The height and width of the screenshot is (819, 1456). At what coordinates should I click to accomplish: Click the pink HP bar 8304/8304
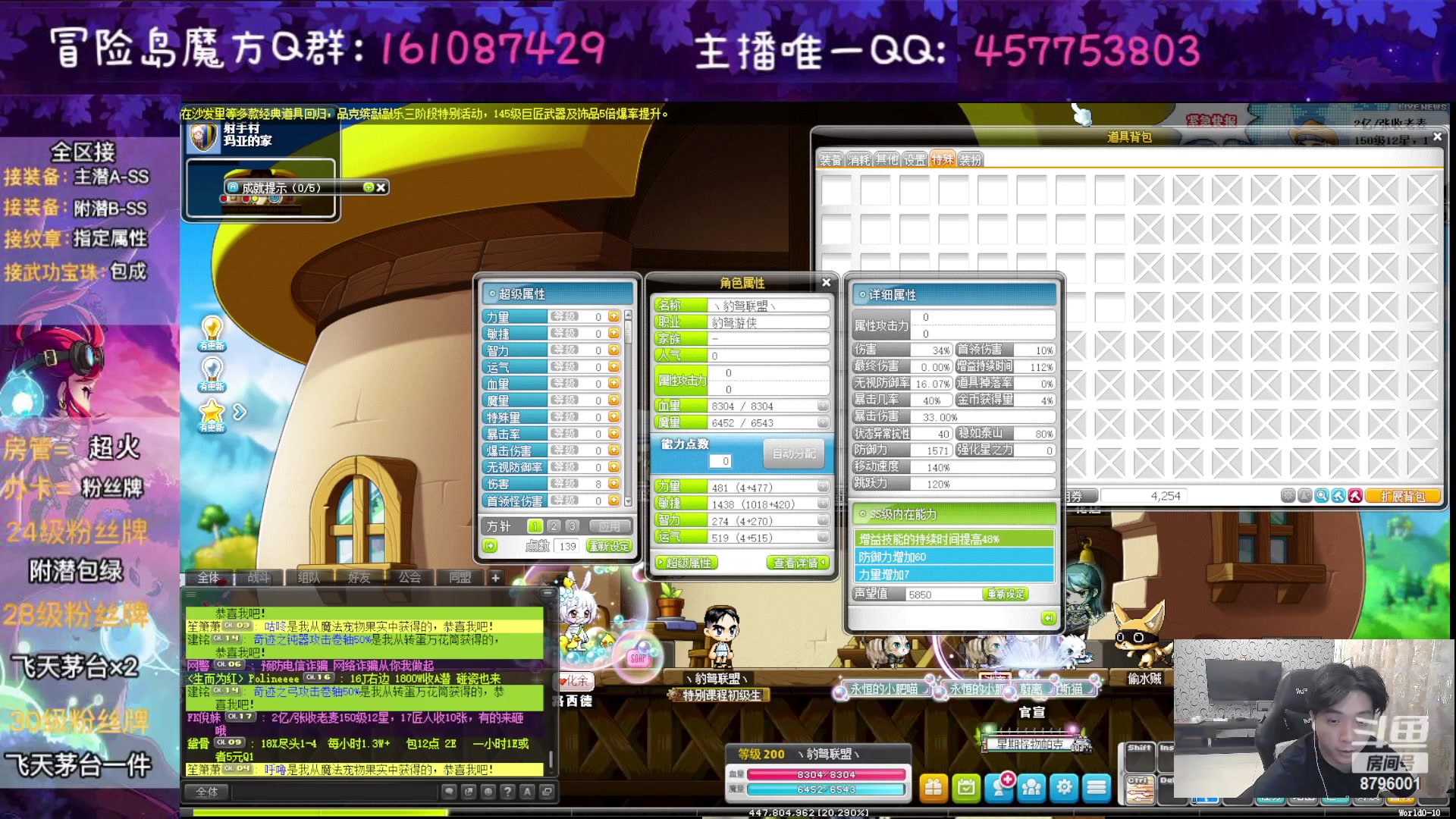827,775
